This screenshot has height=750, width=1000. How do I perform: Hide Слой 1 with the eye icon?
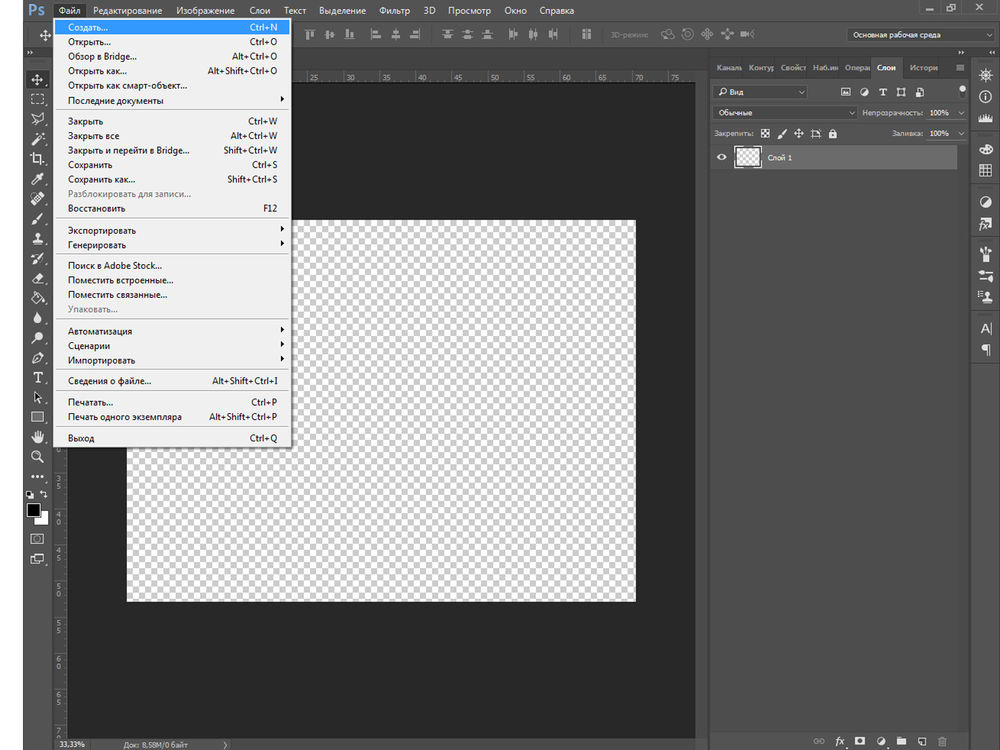722,157
